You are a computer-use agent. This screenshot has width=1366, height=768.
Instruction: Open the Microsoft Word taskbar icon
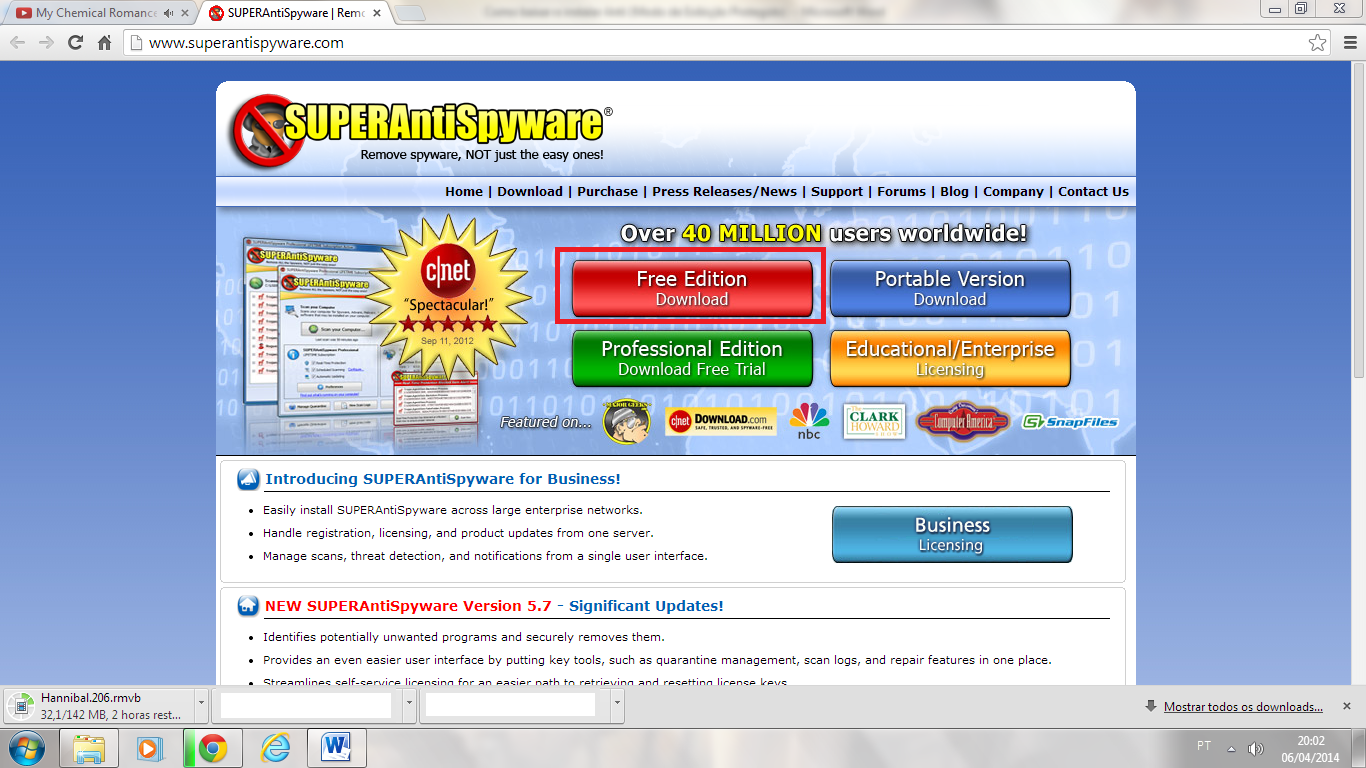[x=337, y=748]
